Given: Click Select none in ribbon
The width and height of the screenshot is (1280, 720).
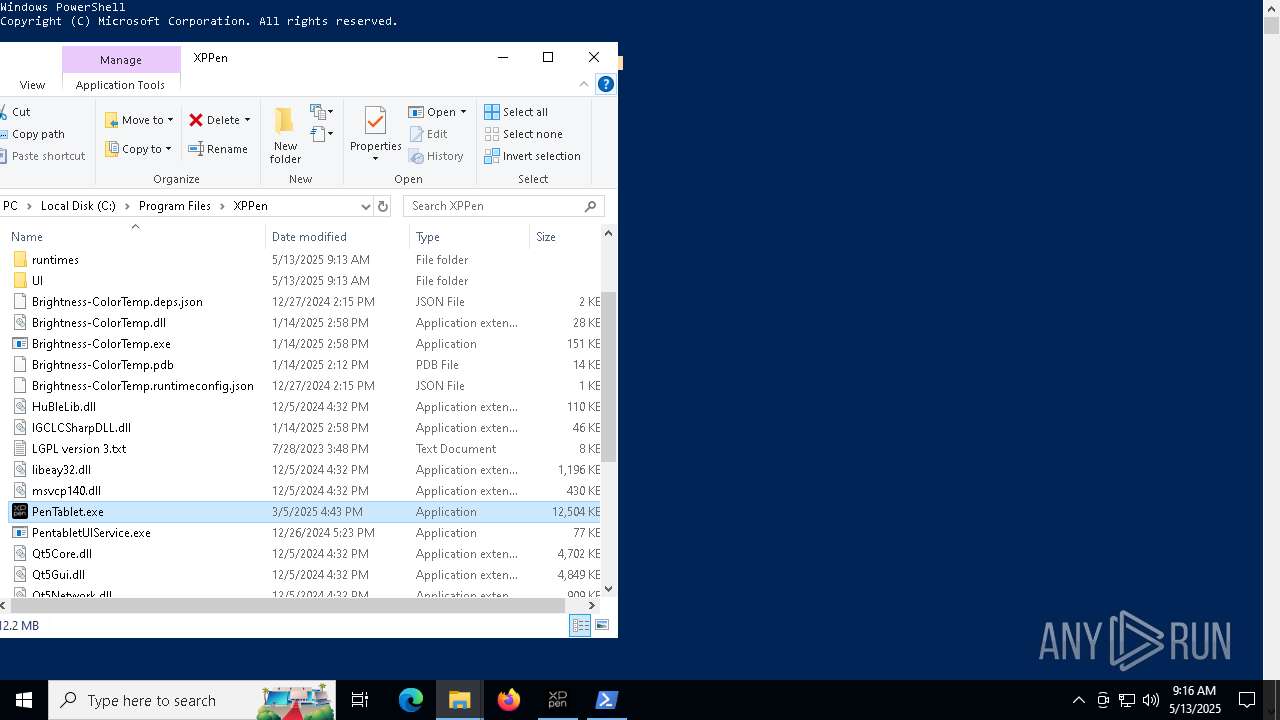Looking at the screenshot, I should [523, 134].
